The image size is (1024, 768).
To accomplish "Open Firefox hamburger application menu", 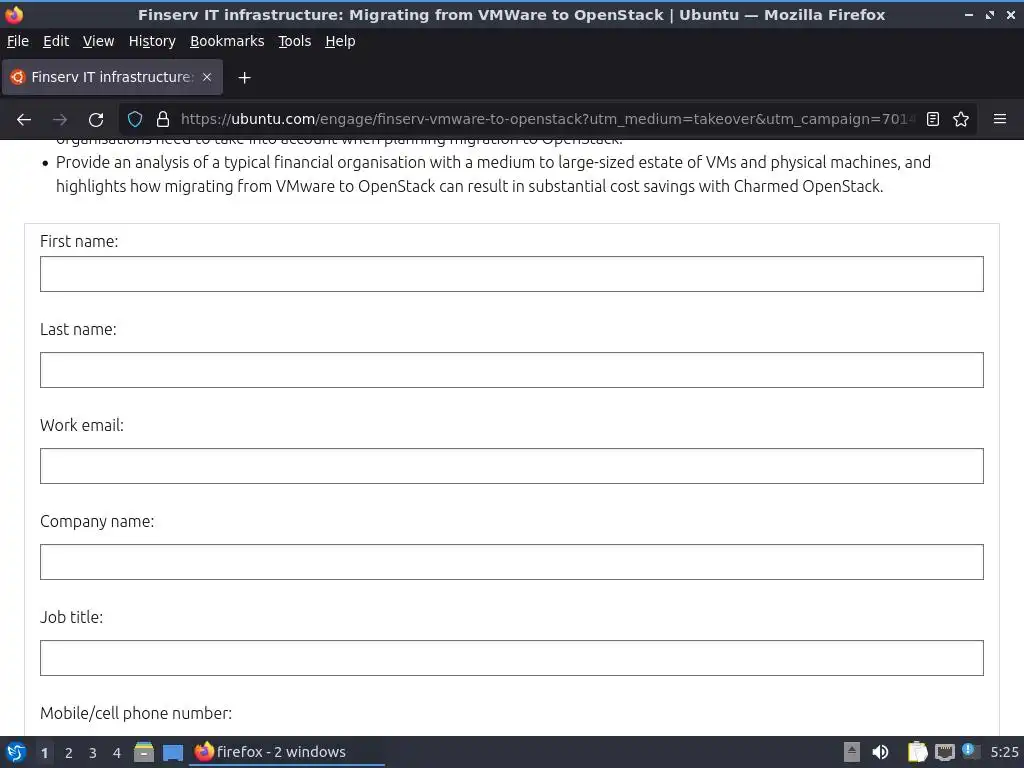I will [1000, 119].
